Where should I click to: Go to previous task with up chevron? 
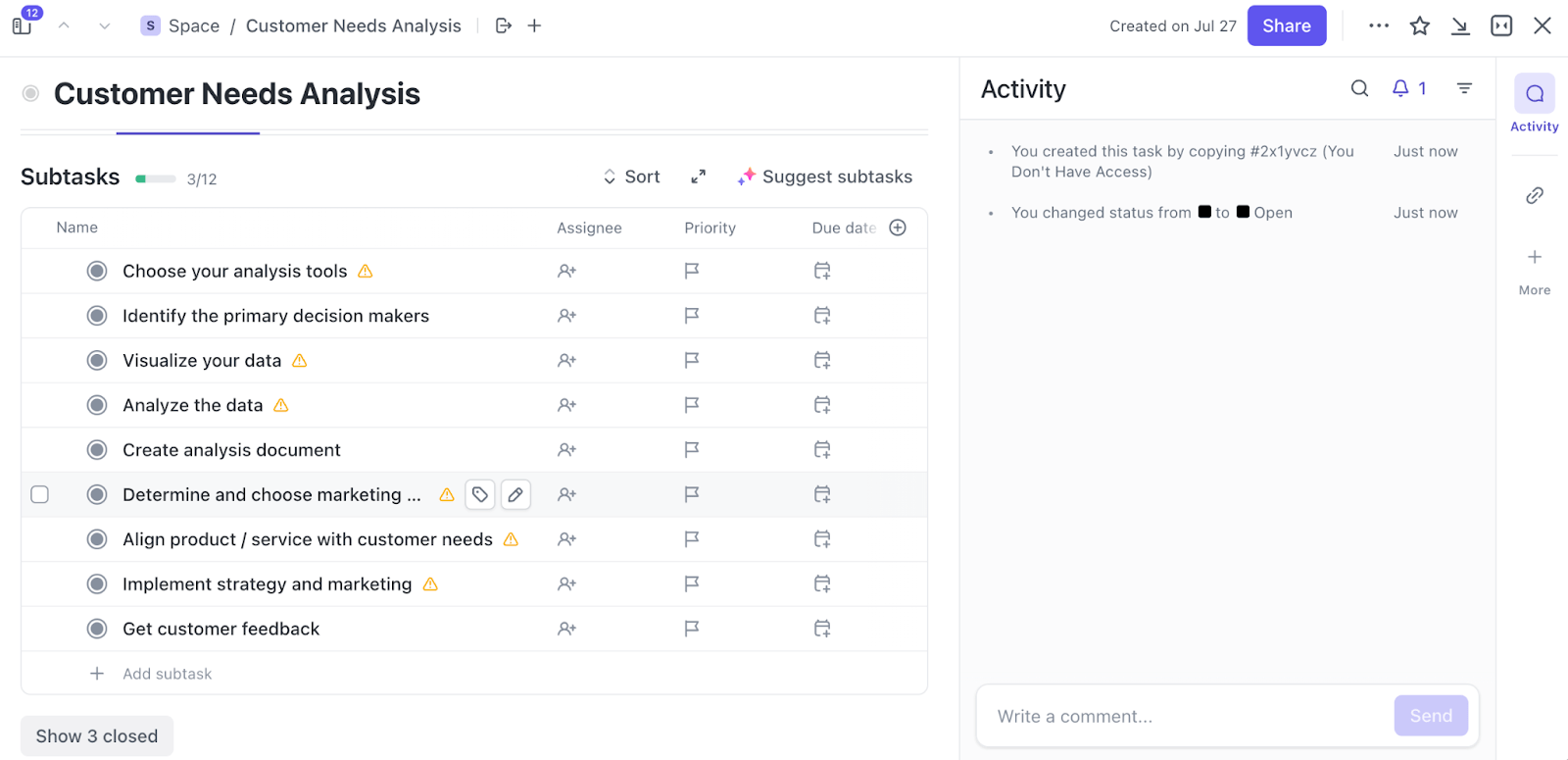click(x=64, y=25)
